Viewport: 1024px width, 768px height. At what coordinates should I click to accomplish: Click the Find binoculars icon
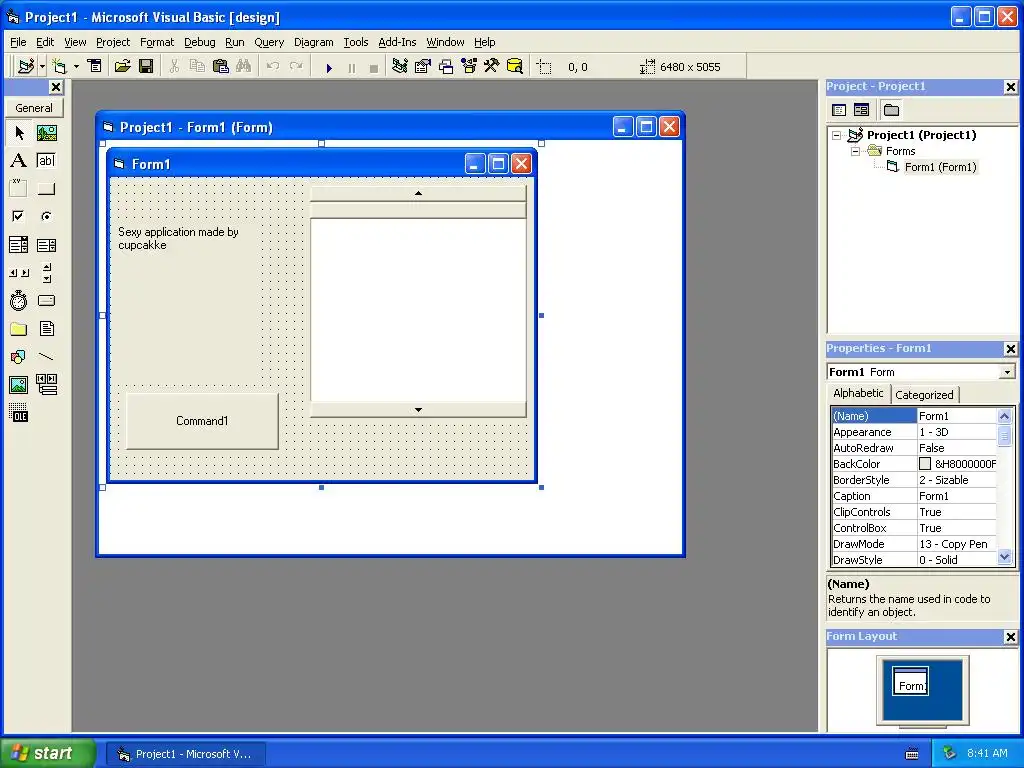coord(244,67)
